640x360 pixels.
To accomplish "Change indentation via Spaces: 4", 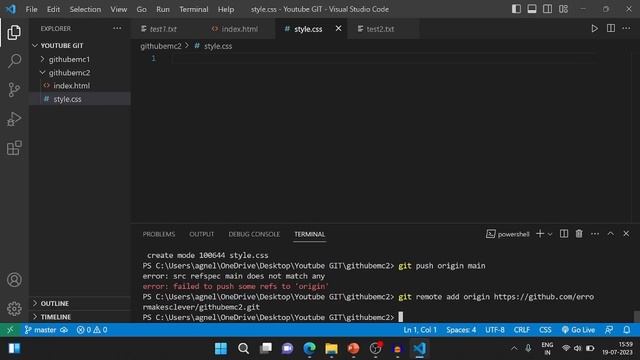I will click(x=461, y=330).
